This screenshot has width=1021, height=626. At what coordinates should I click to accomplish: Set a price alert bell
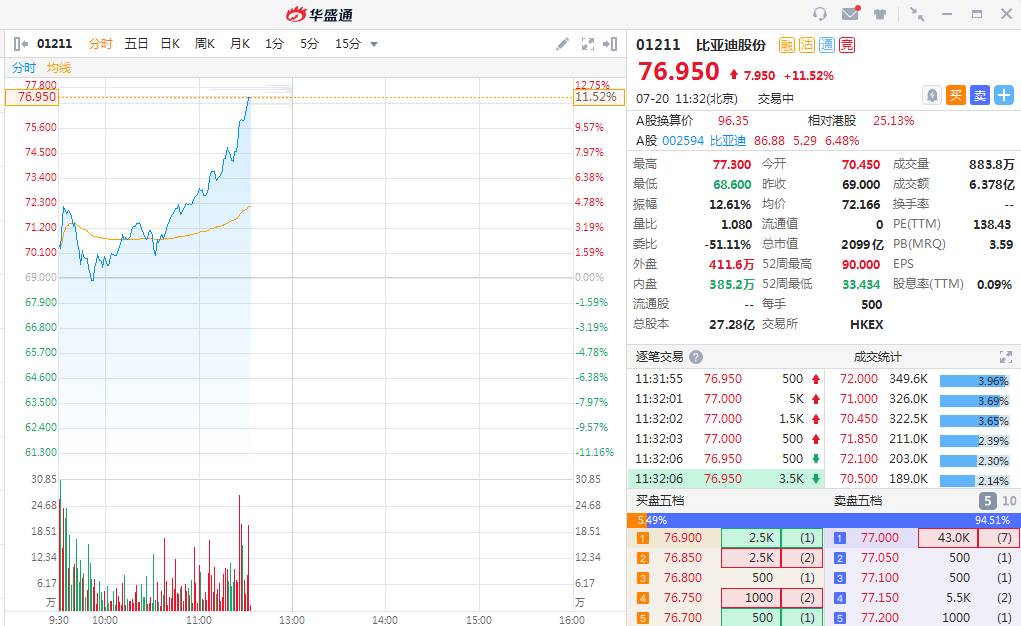(x=932, y=96)
